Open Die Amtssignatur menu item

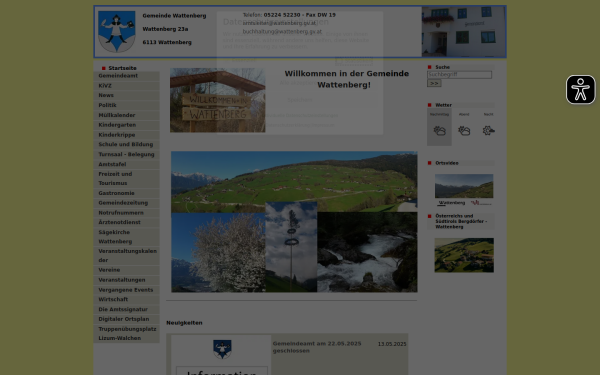click(x=126, y=310)
